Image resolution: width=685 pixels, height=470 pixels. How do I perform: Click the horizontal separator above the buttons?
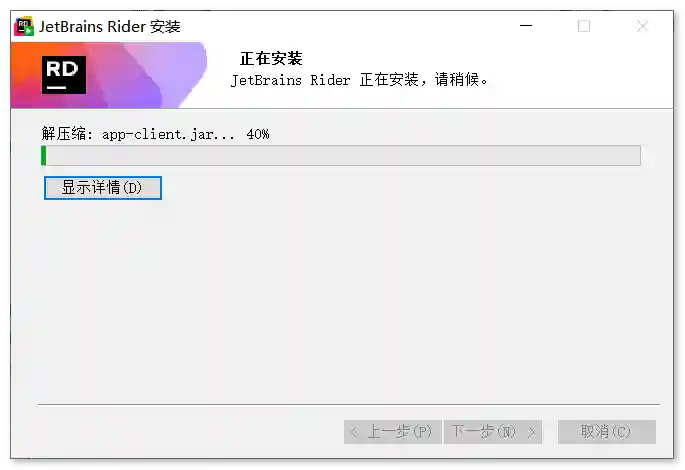[348, 405]
